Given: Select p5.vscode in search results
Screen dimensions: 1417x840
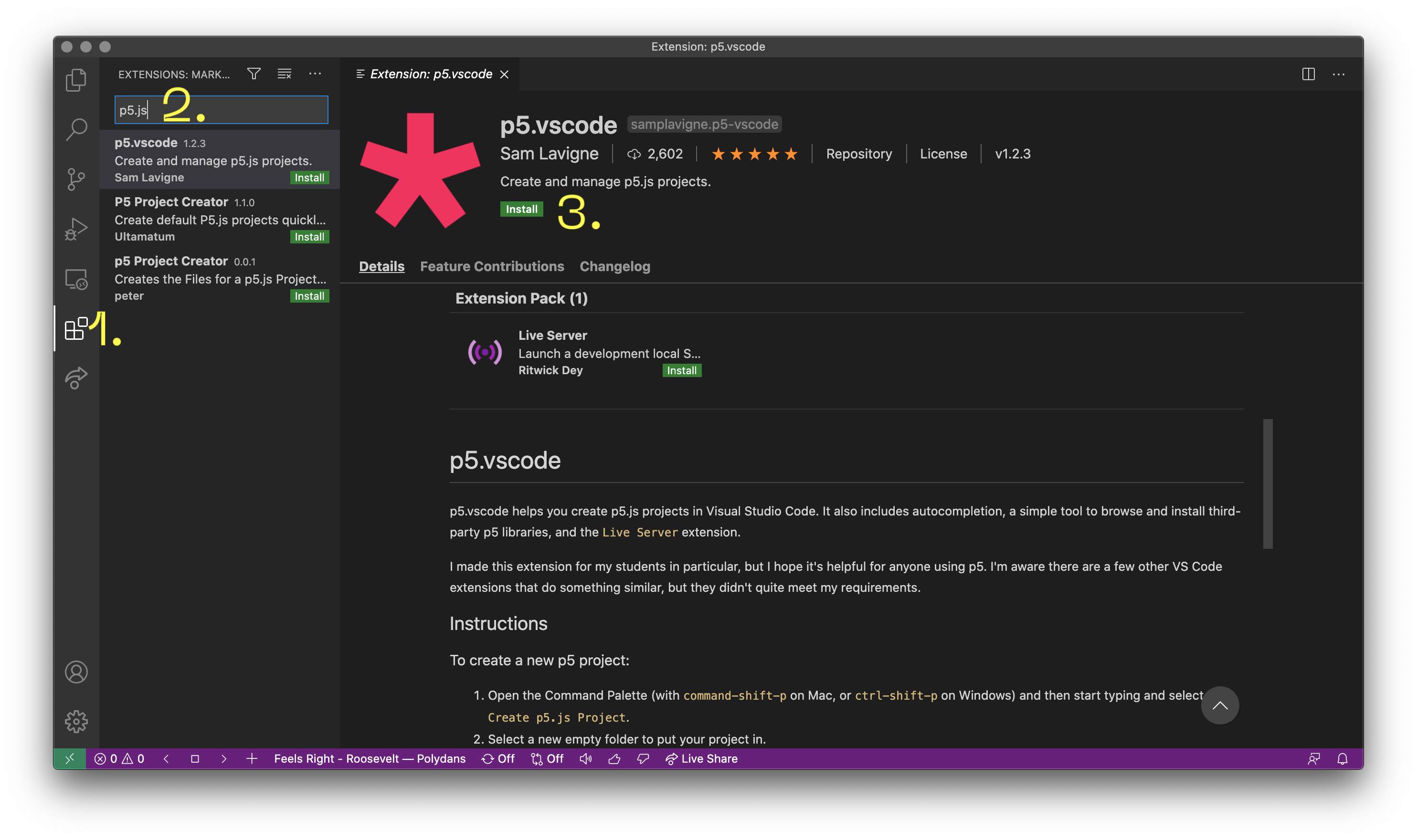Looking at the screenshot, I should pos(220,159).
